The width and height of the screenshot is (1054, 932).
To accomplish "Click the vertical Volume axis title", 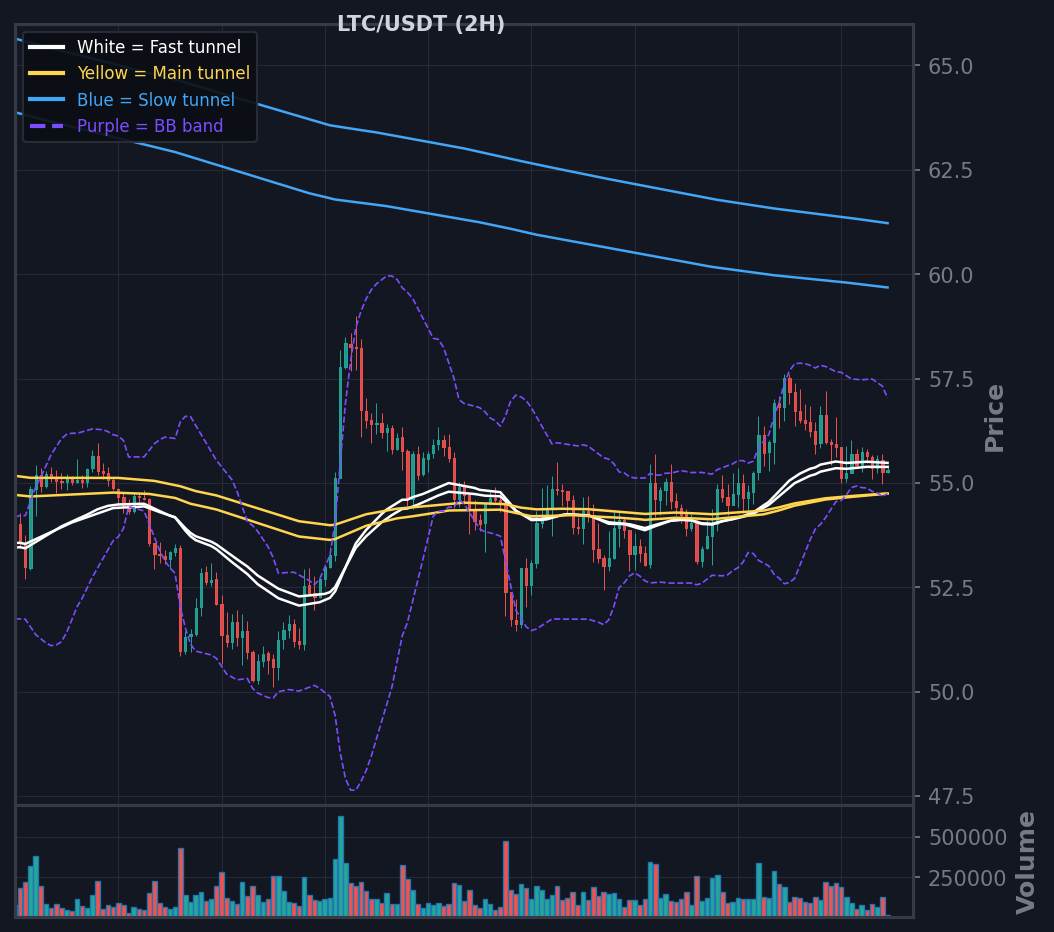I will point(1026,863).
